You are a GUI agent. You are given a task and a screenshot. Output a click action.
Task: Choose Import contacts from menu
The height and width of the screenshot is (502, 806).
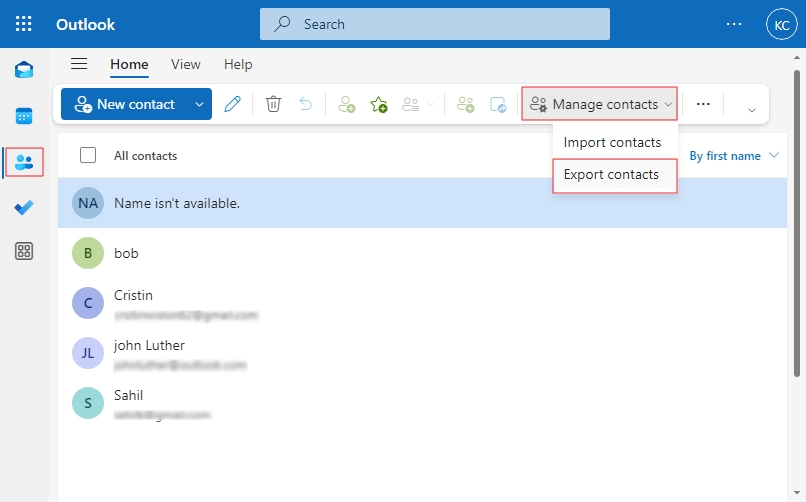pos(615,142)
